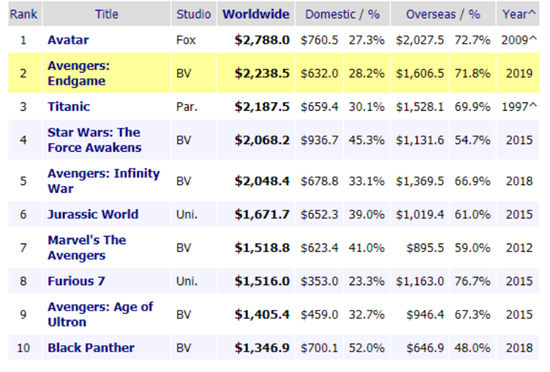Image resolution: width=550 pixels, height=372 pixels.
Task: Open the Furious 7 link
Action: (76, 281)
